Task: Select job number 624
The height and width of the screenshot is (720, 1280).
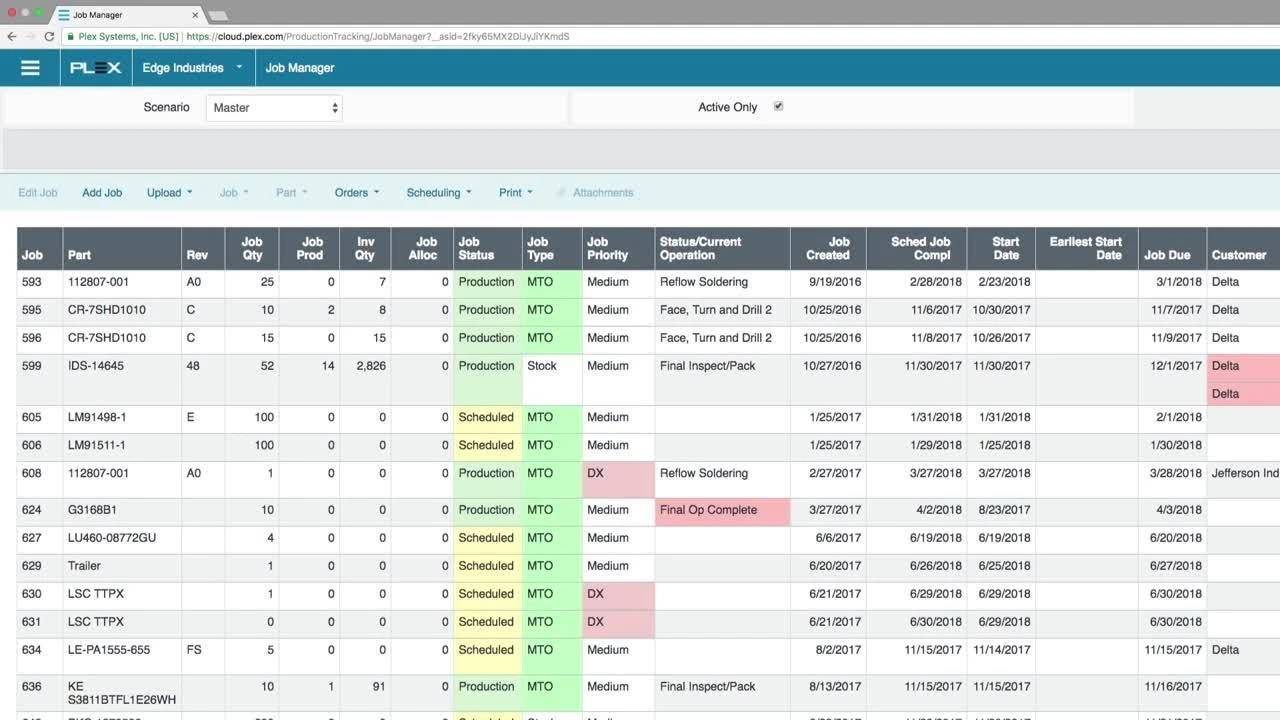Action: [32, 510]
